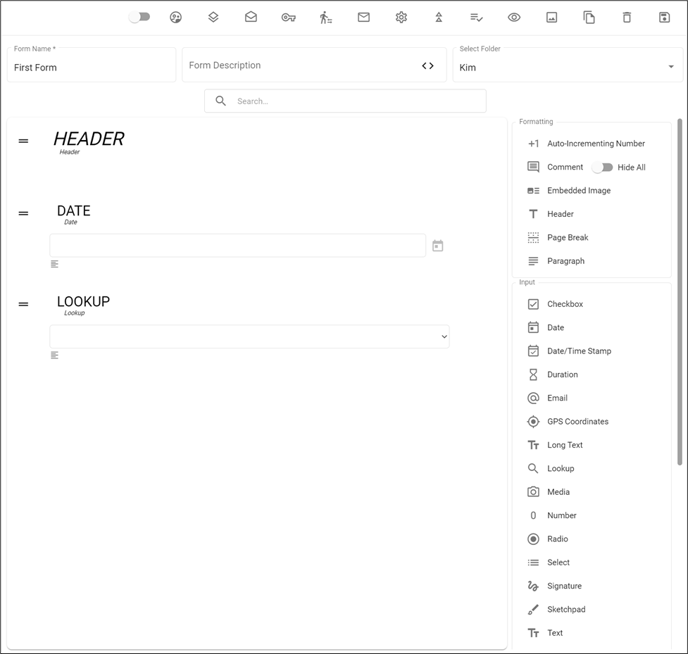The width and height of the screenshot is (688, 654).
Task: Open the LOOKUP dropdown
Action: coord(249,336)
